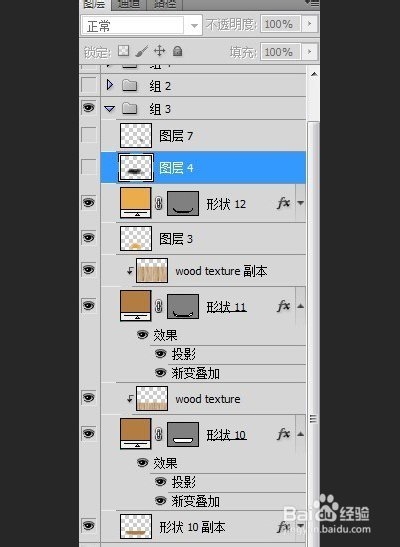Toggle 效果 eye under 形状 11
This screenshot has width=400, height=547.
(x=142, y=335)
